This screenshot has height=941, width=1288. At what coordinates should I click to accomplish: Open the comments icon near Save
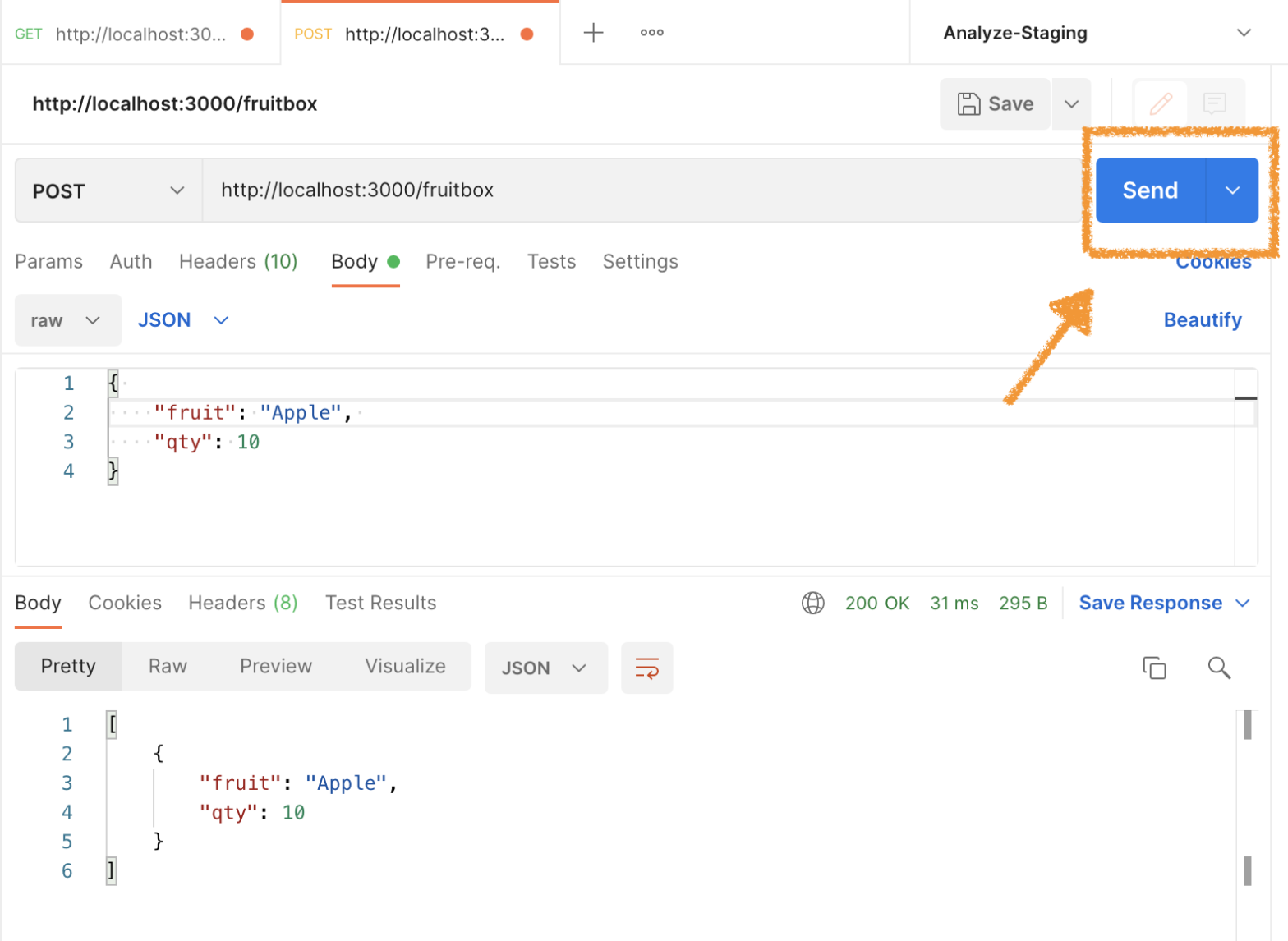pyautogui.click(x=1215, y=104)
